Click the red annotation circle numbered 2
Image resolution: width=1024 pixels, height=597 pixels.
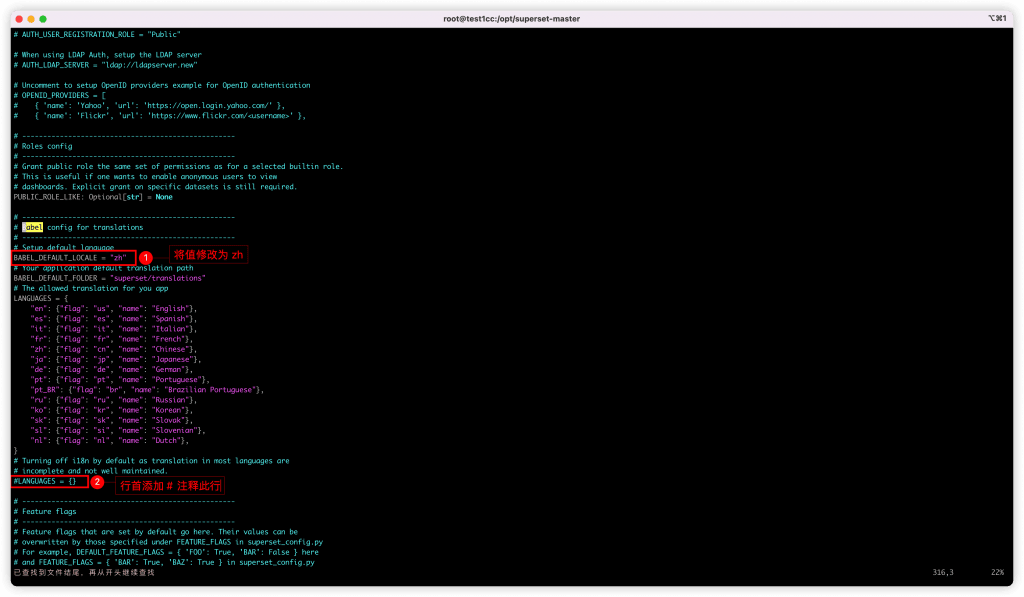(x=97, y=482)
